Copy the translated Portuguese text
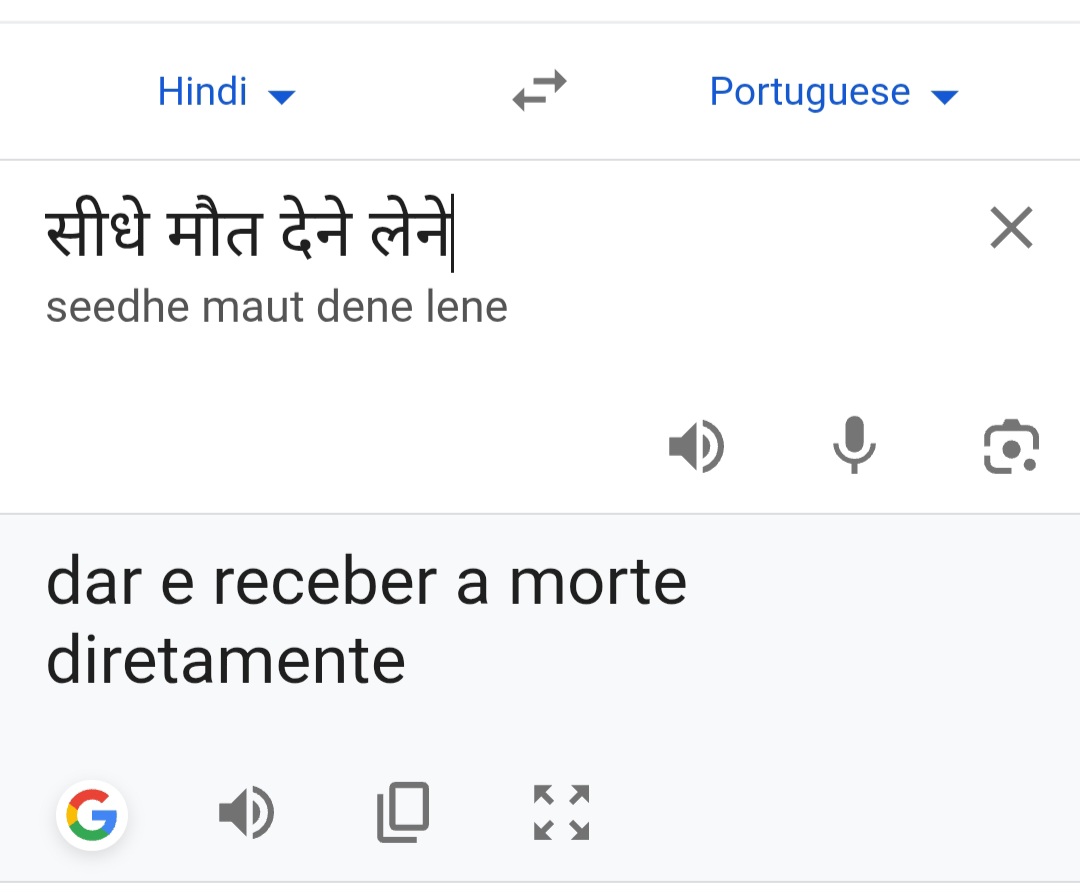Screen dimensions: 1080x892 403,812
